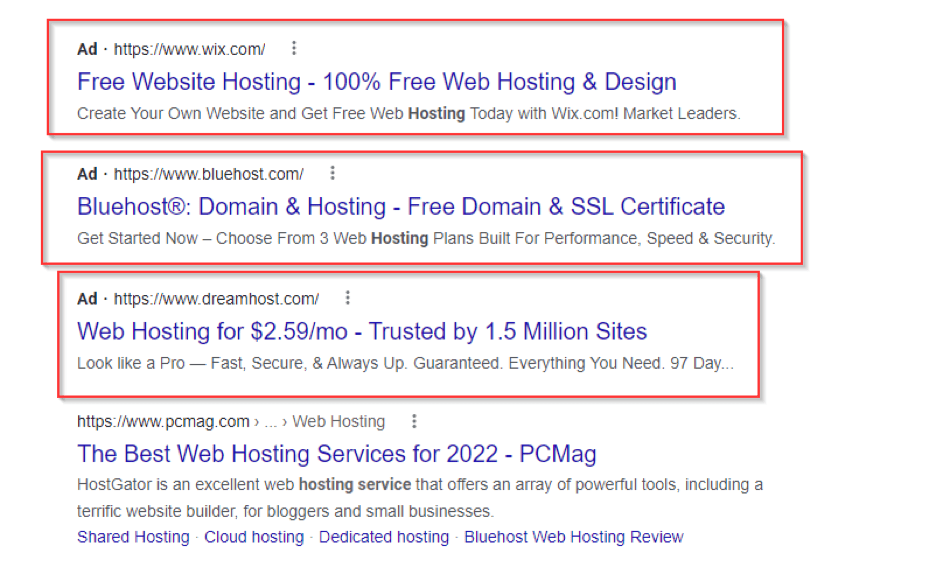Follow the Bluehost Web Hosting Review sitelink
Viewport: 936px width, 588px height.
(x=574, y=537)
